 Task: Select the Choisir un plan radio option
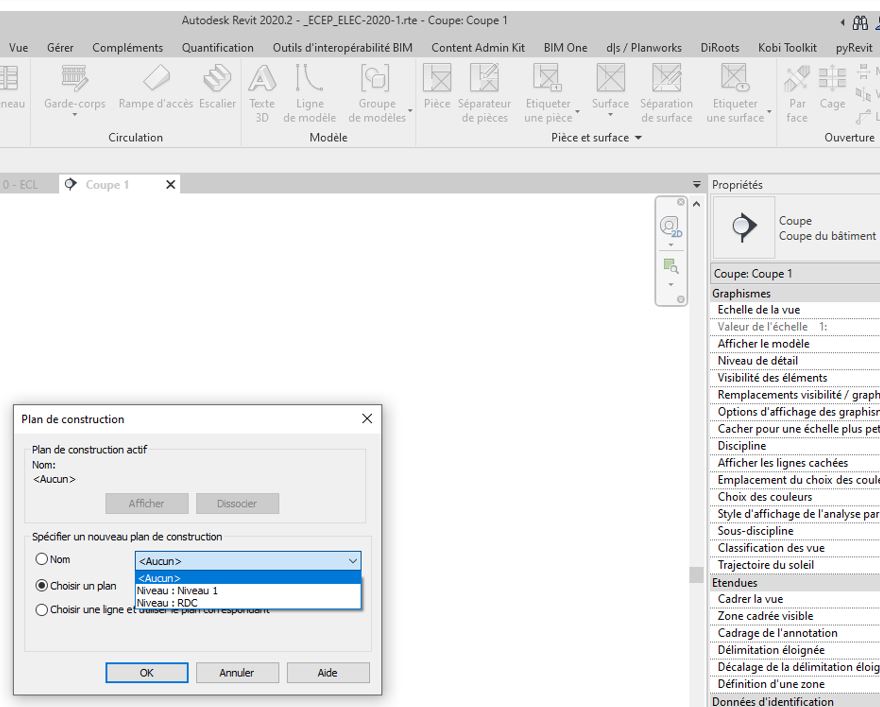(42, 585)
